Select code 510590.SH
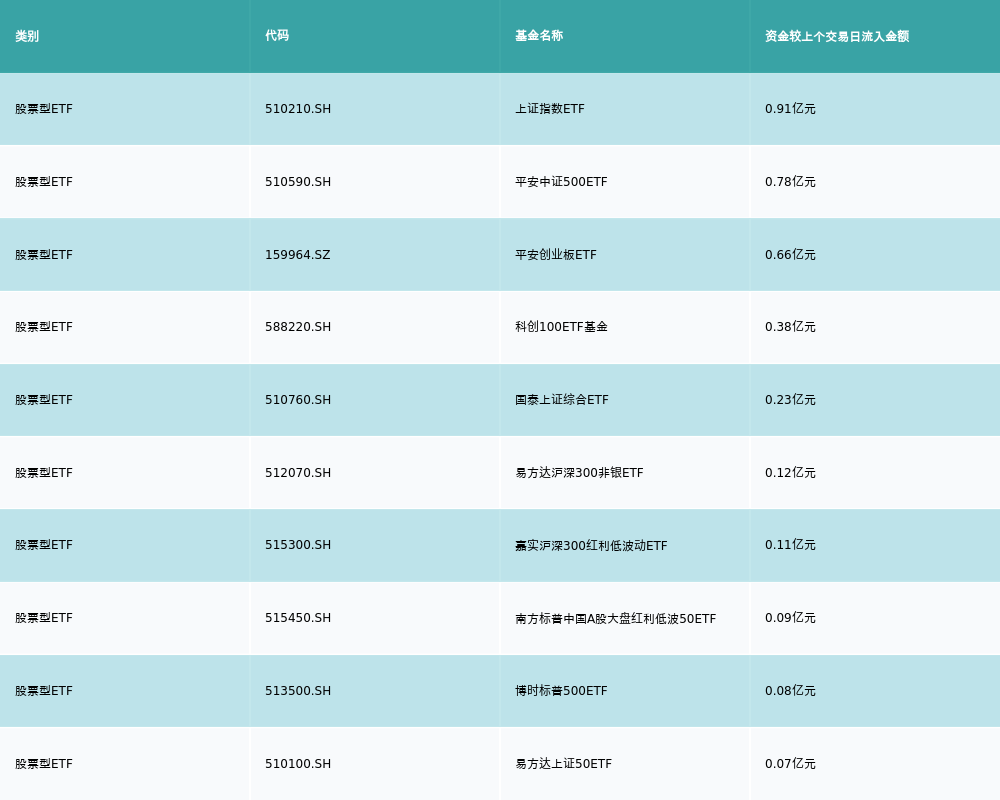The height and width of the screenshot is (800, 1000). pyautogui.click(x=298, y=182)
